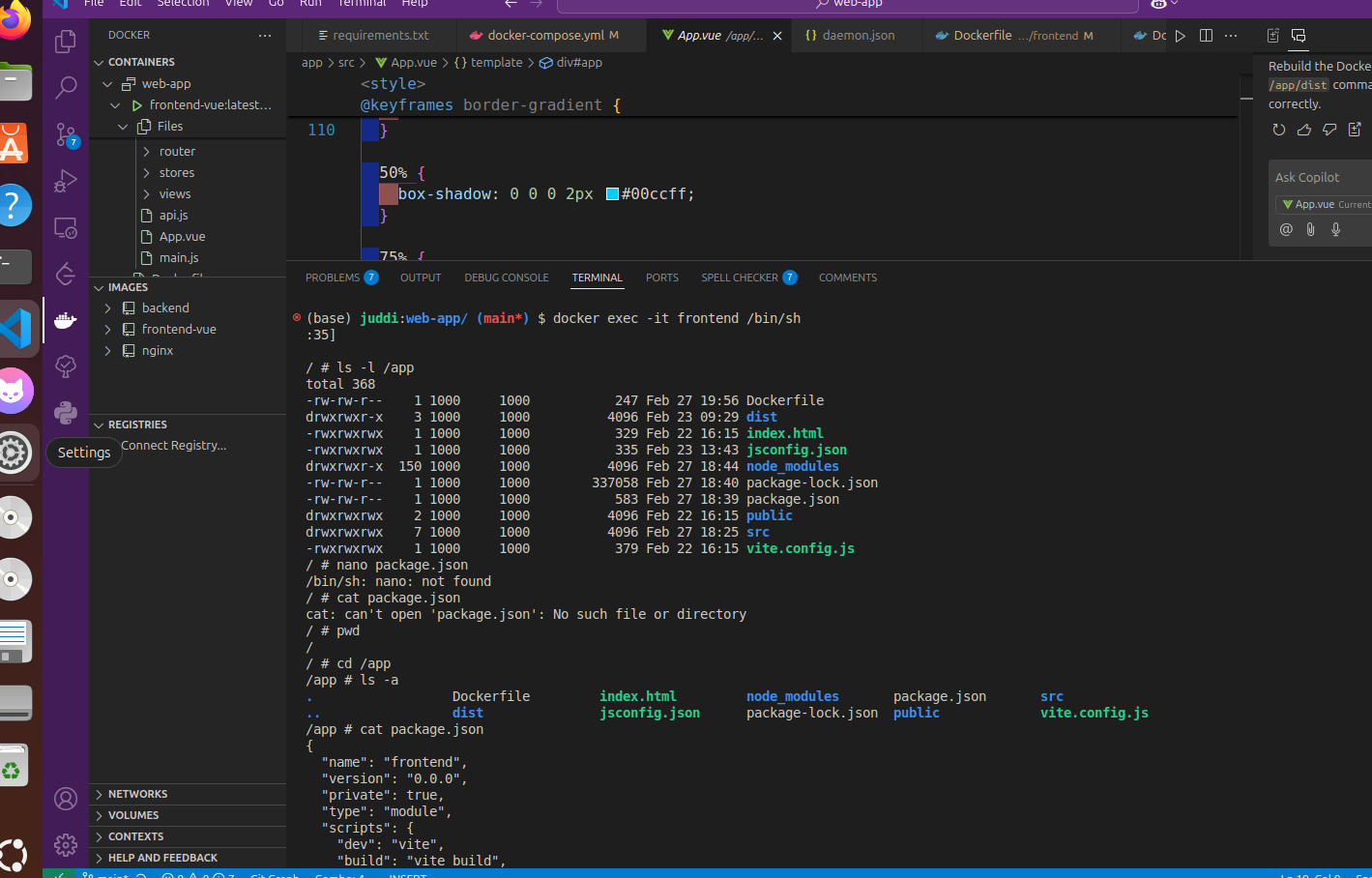This screenshot has height=878, width=1372.
Task: Open the Explorer view in the activity bar
Action: pyautogui.click(x=66, y=42)
